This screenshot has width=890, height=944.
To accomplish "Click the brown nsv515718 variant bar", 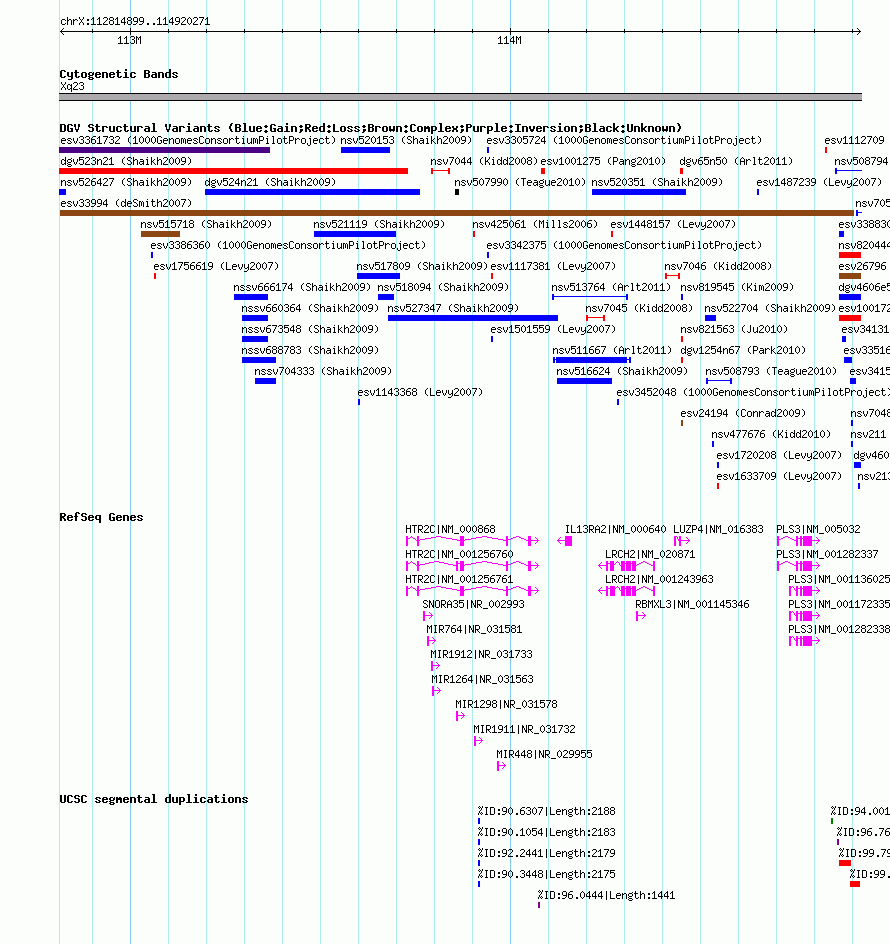I will (x=160, y=234).
